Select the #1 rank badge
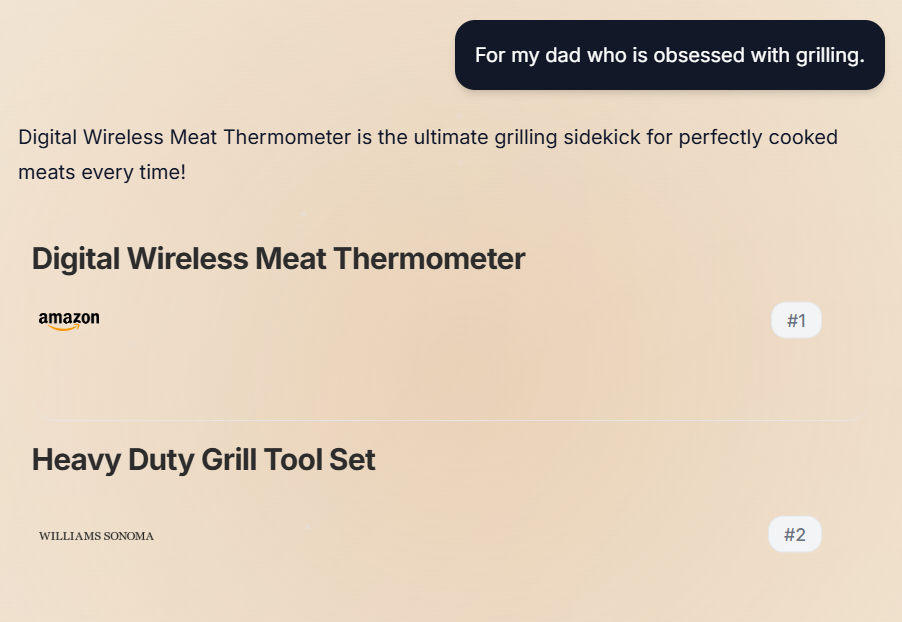 coord(796,320)
